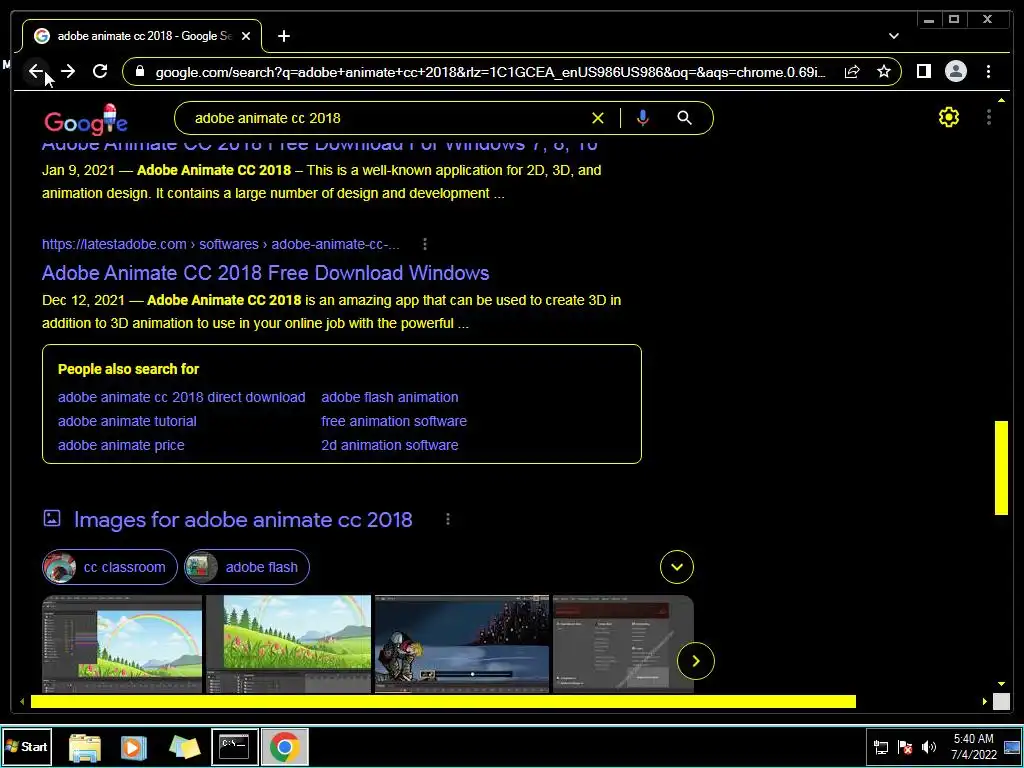Open the network icon in system tray

point(881,747)
